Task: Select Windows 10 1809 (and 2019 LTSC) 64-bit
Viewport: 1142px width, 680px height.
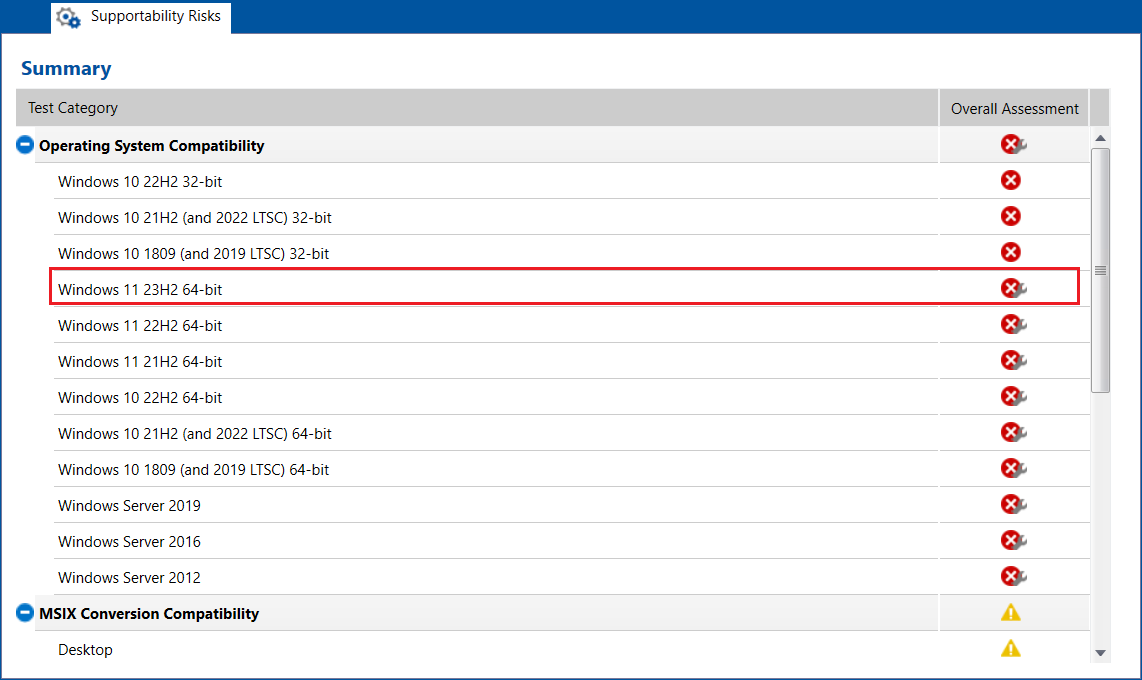Action: click(x=572, y=469)
